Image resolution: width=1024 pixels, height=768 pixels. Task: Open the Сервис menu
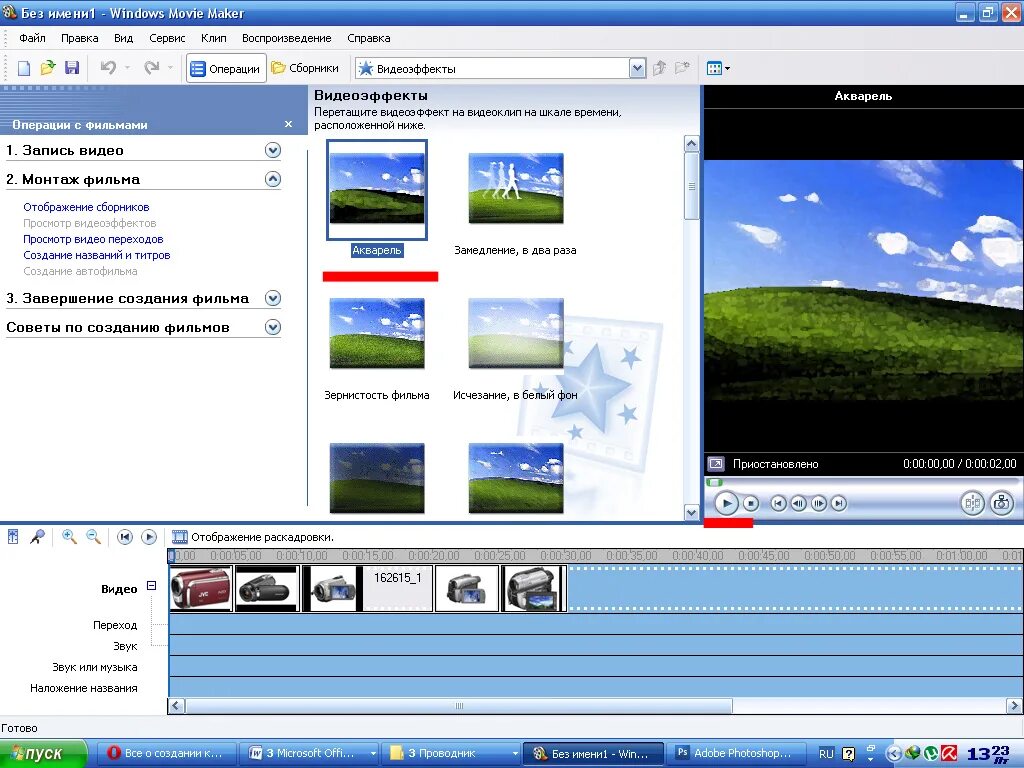(167, 38)
